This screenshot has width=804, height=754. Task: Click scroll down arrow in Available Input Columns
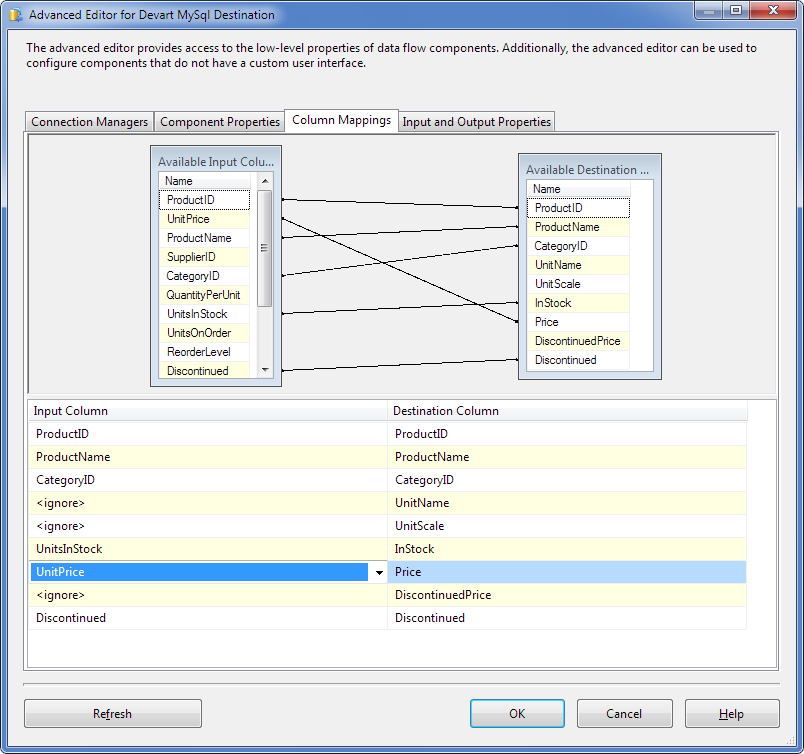[x=265, y=370]
